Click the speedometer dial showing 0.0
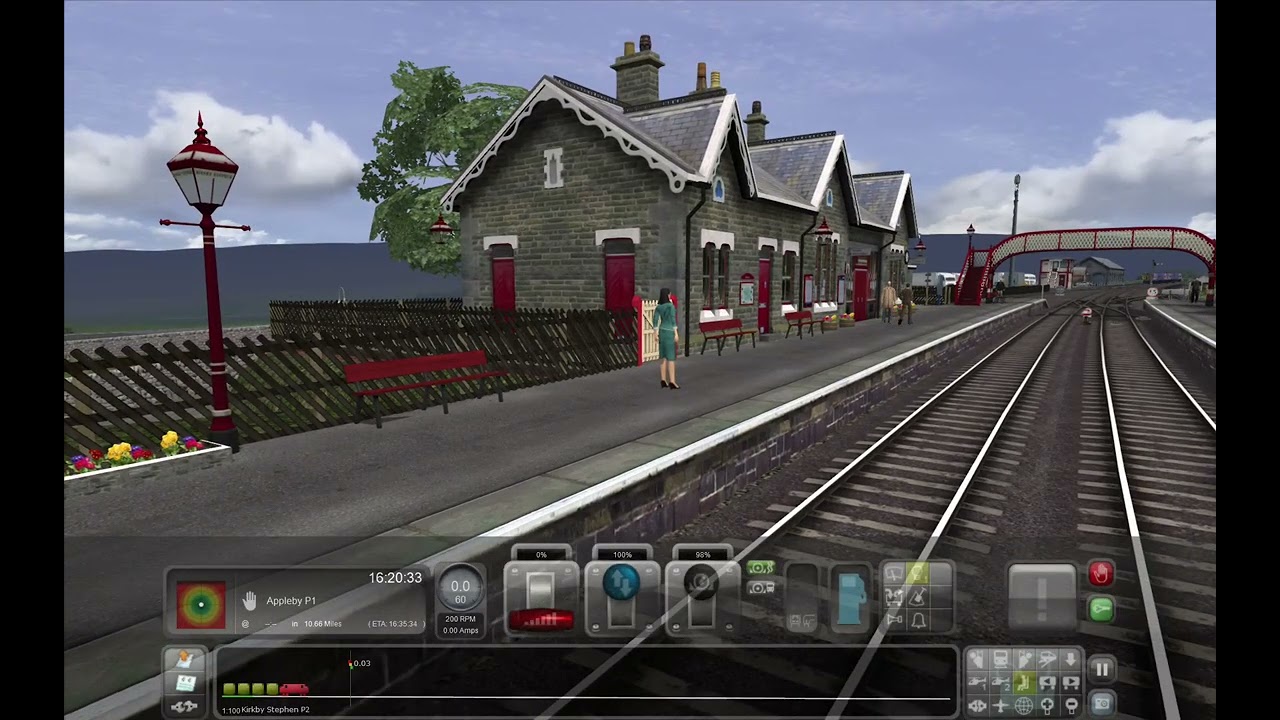1280x720 pixels. point(460,589)
